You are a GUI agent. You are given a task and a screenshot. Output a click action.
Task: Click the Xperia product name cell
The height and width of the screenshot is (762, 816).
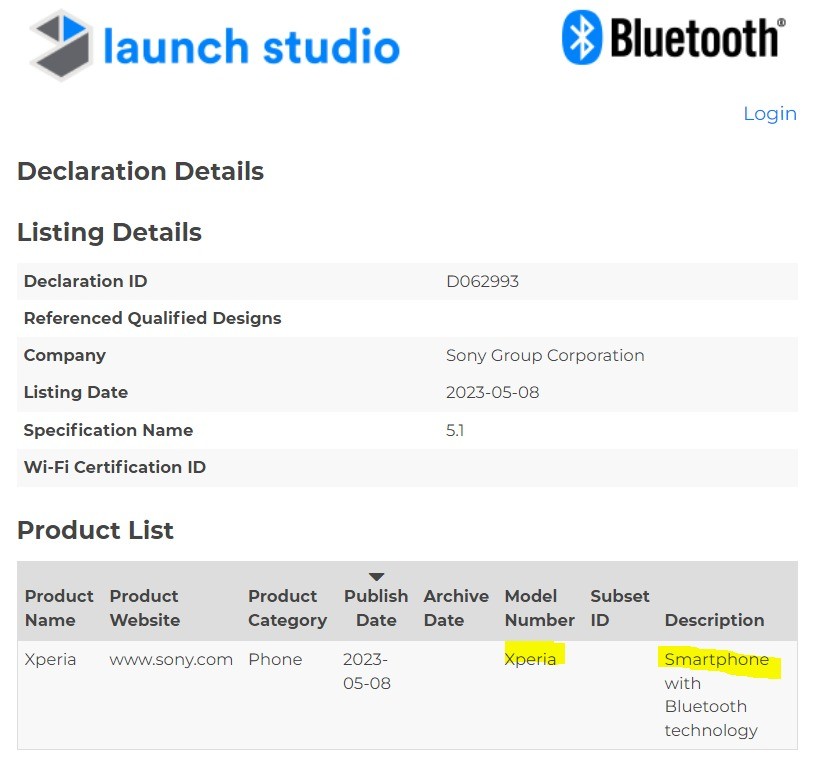point(50,659)
